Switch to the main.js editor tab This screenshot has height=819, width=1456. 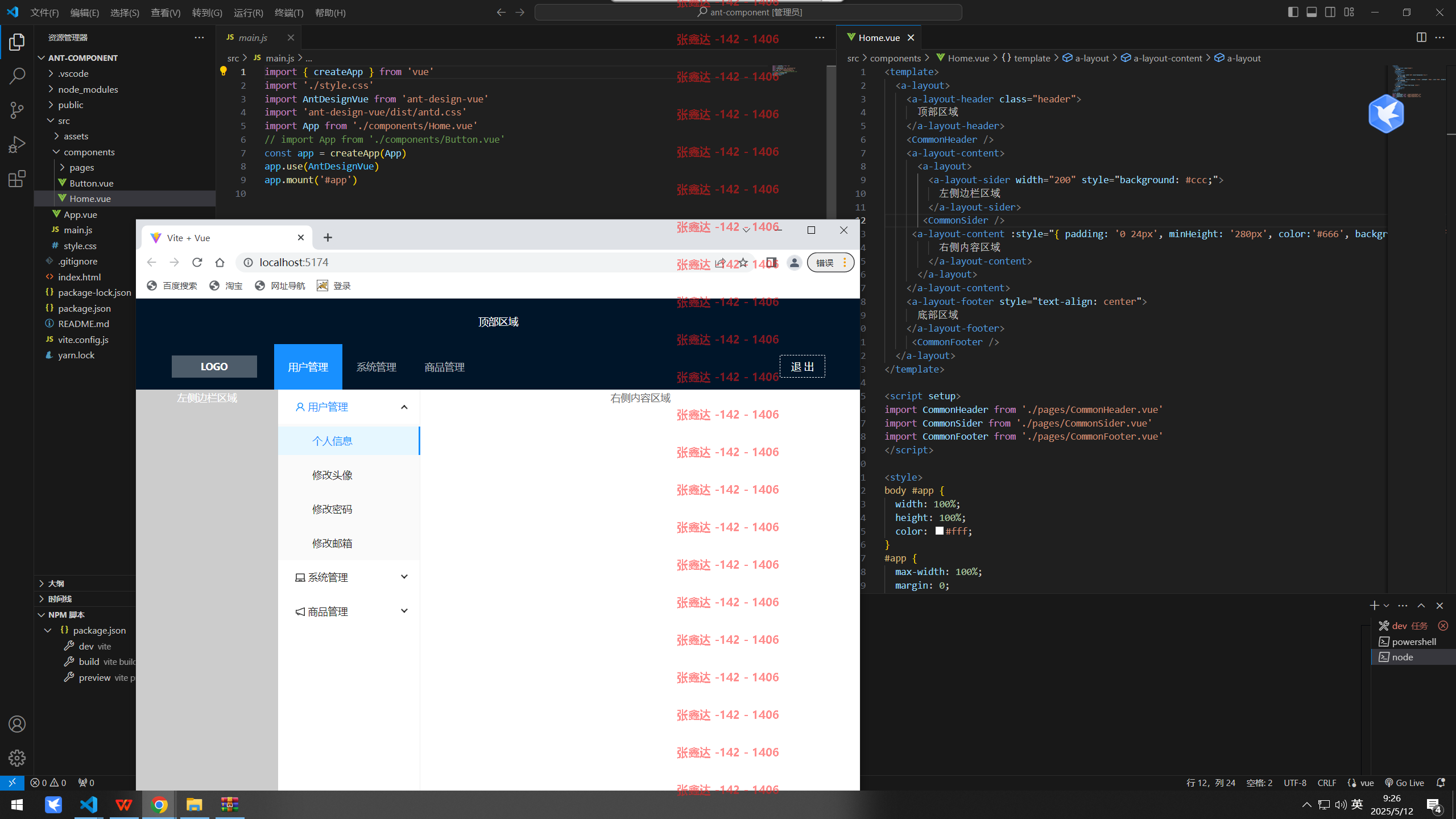pos(253,38)
